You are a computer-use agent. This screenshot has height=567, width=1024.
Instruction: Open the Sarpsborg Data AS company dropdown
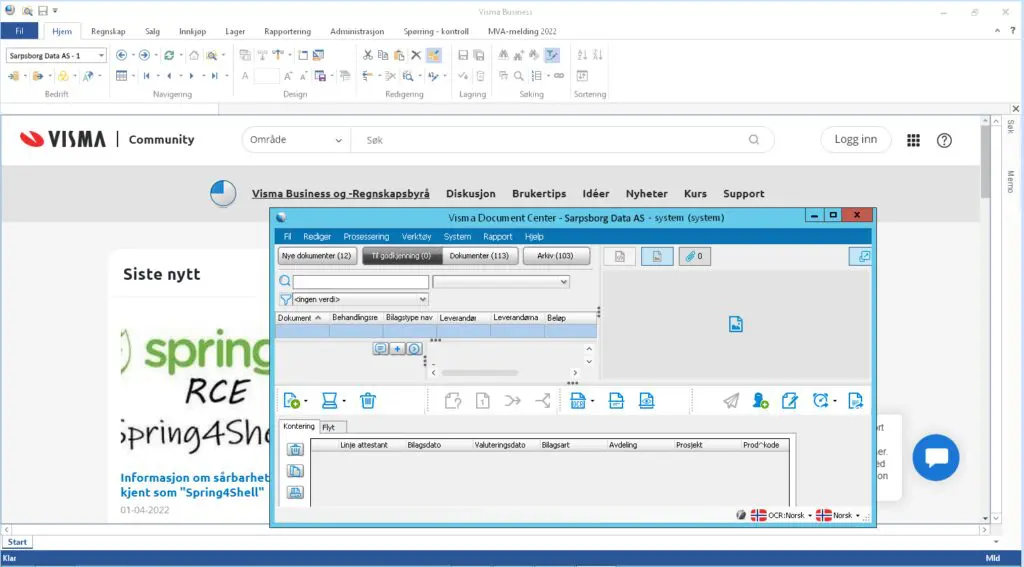click(57, 56)
